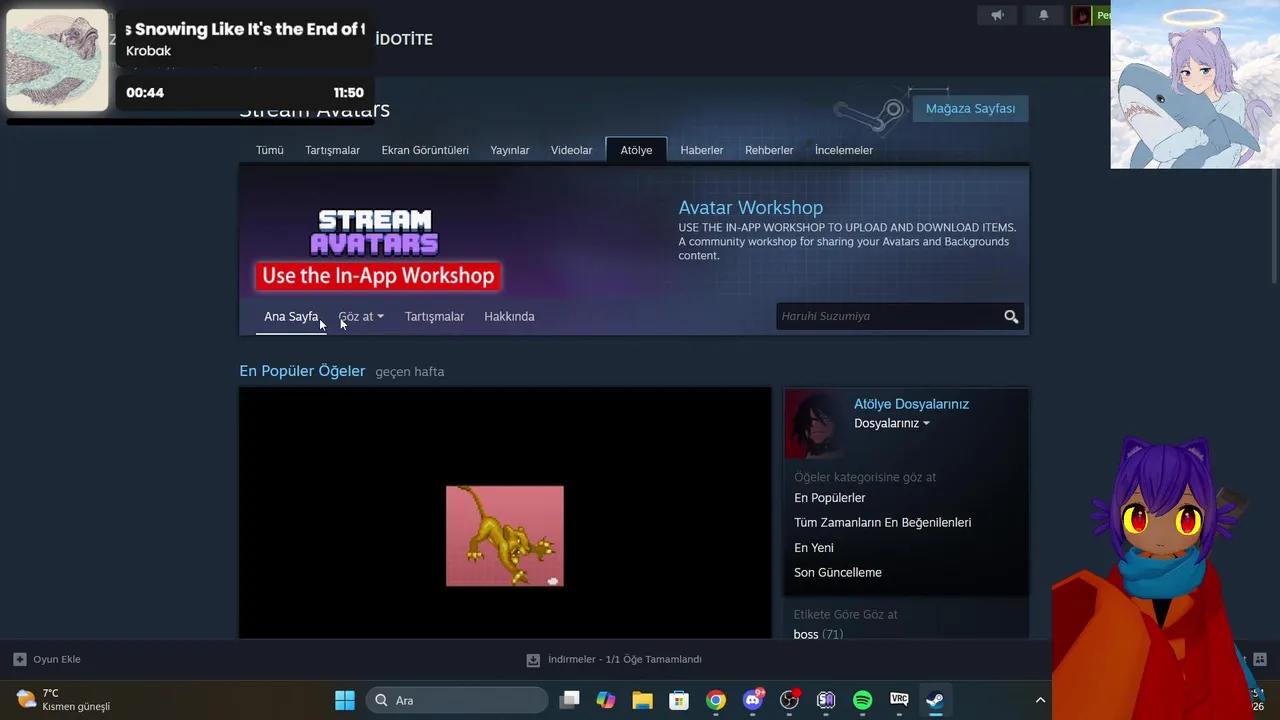
Task: Switch to the Yayınlar tab
Action: pos(510,150)
